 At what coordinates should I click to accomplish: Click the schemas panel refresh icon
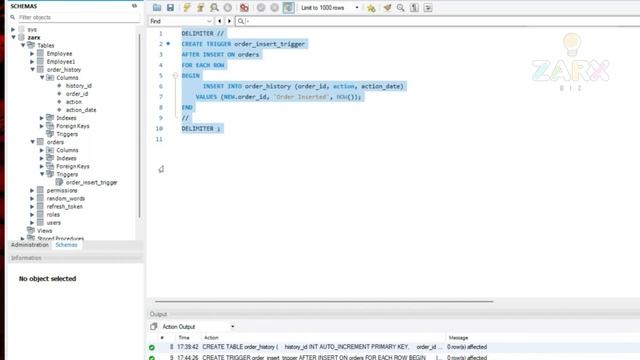click(134, 6)
